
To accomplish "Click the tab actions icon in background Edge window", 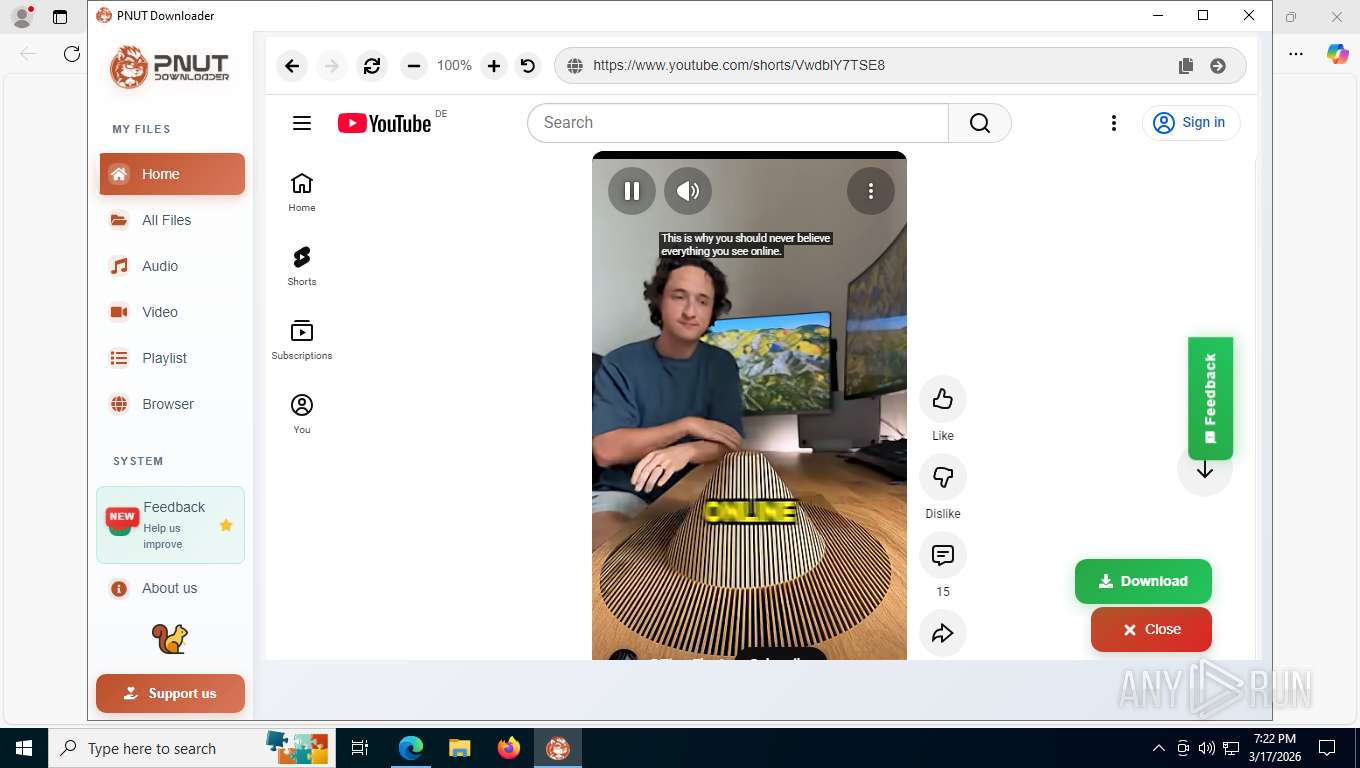I will tap(60, 17).
